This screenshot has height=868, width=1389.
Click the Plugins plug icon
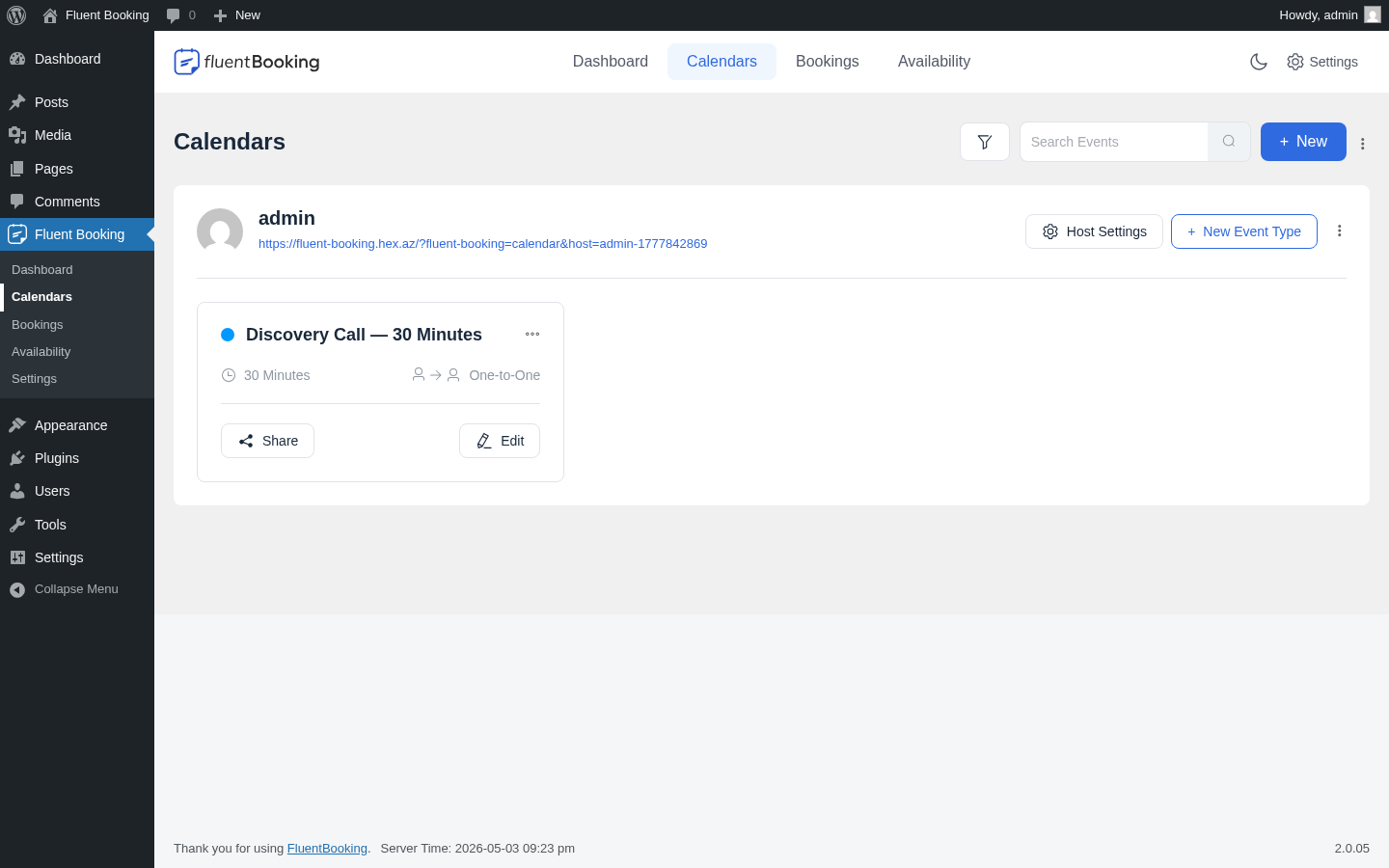click(x=17, y=458)
